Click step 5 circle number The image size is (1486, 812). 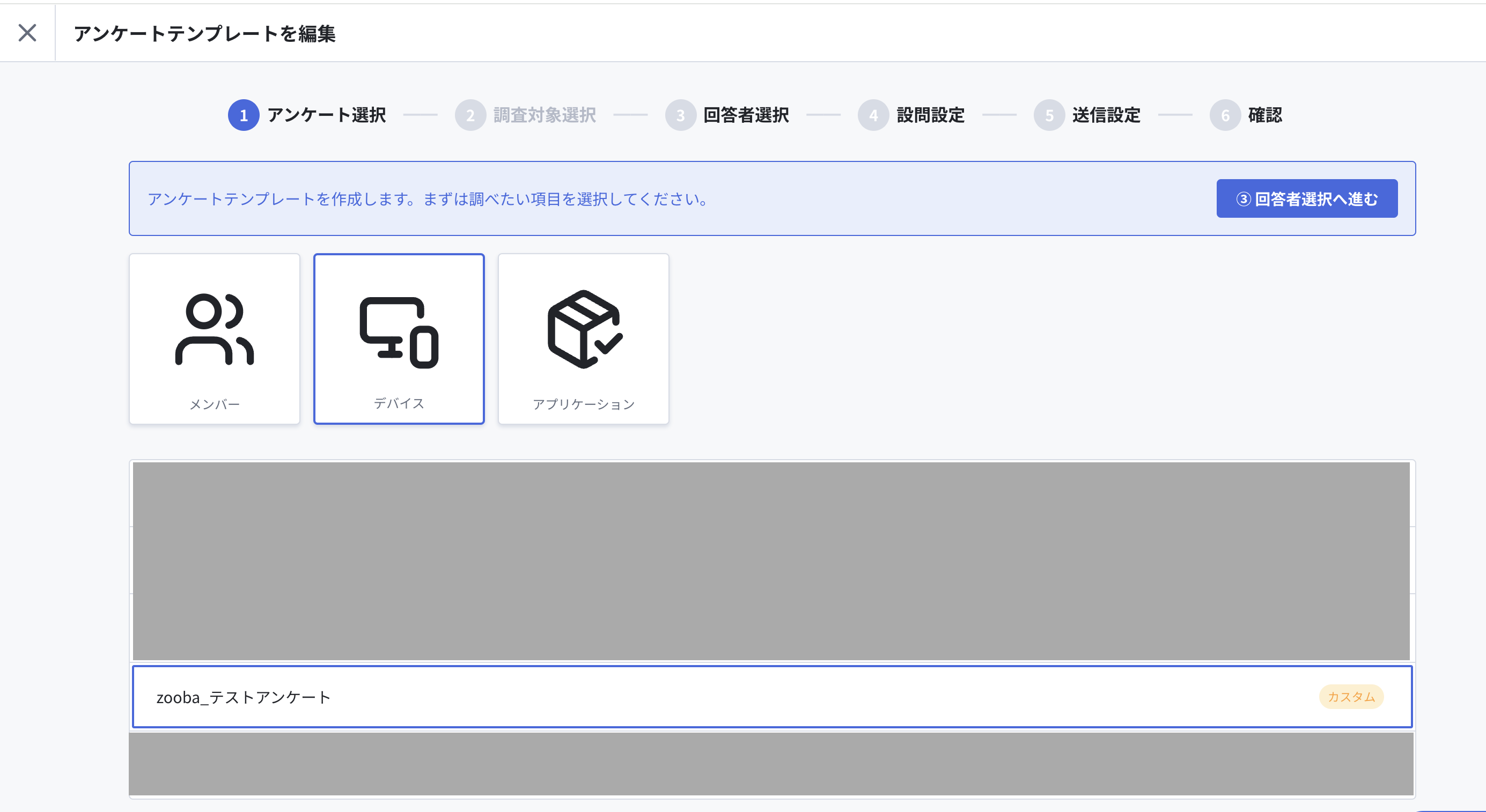1049,115
